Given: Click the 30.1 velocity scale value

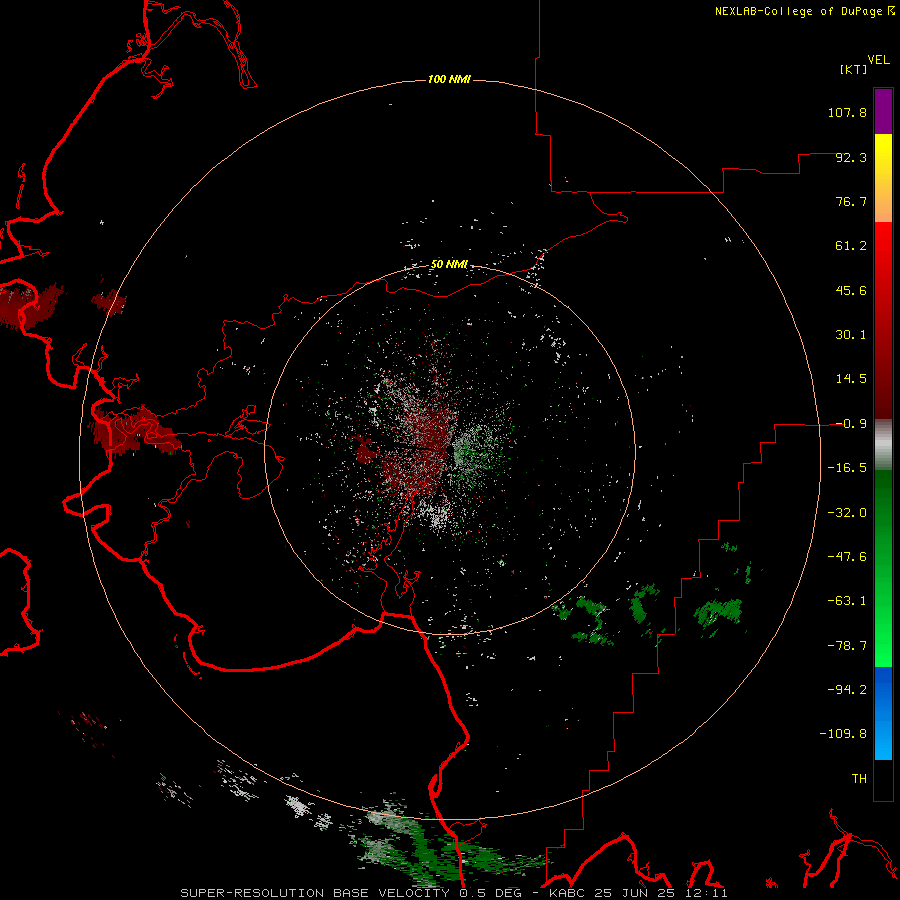Looking at the screenshot, I should [851, 335].
